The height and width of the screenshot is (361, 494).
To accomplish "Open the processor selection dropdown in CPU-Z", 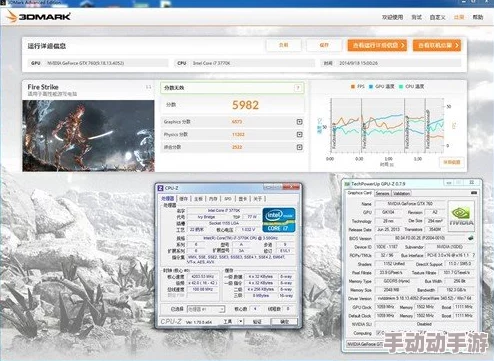I will coord(206,309).
